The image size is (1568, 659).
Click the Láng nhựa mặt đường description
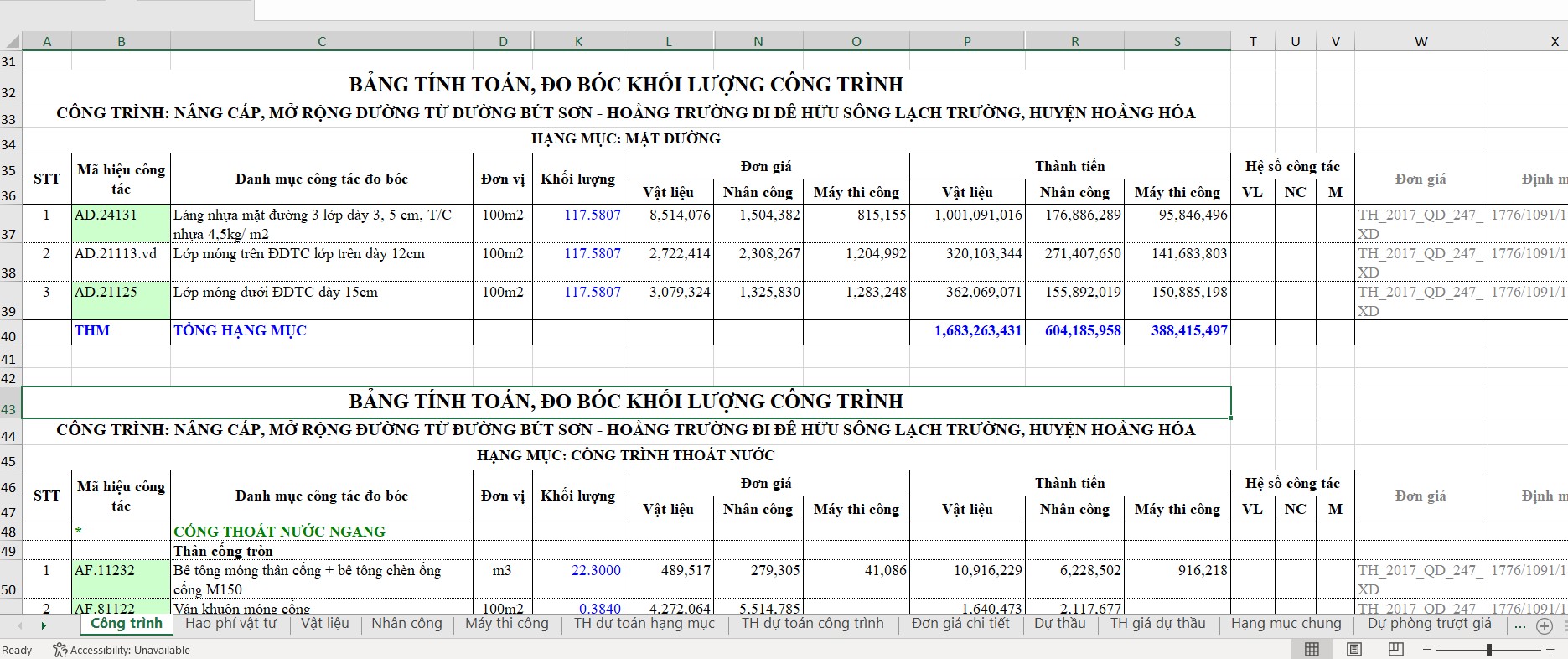322,224
